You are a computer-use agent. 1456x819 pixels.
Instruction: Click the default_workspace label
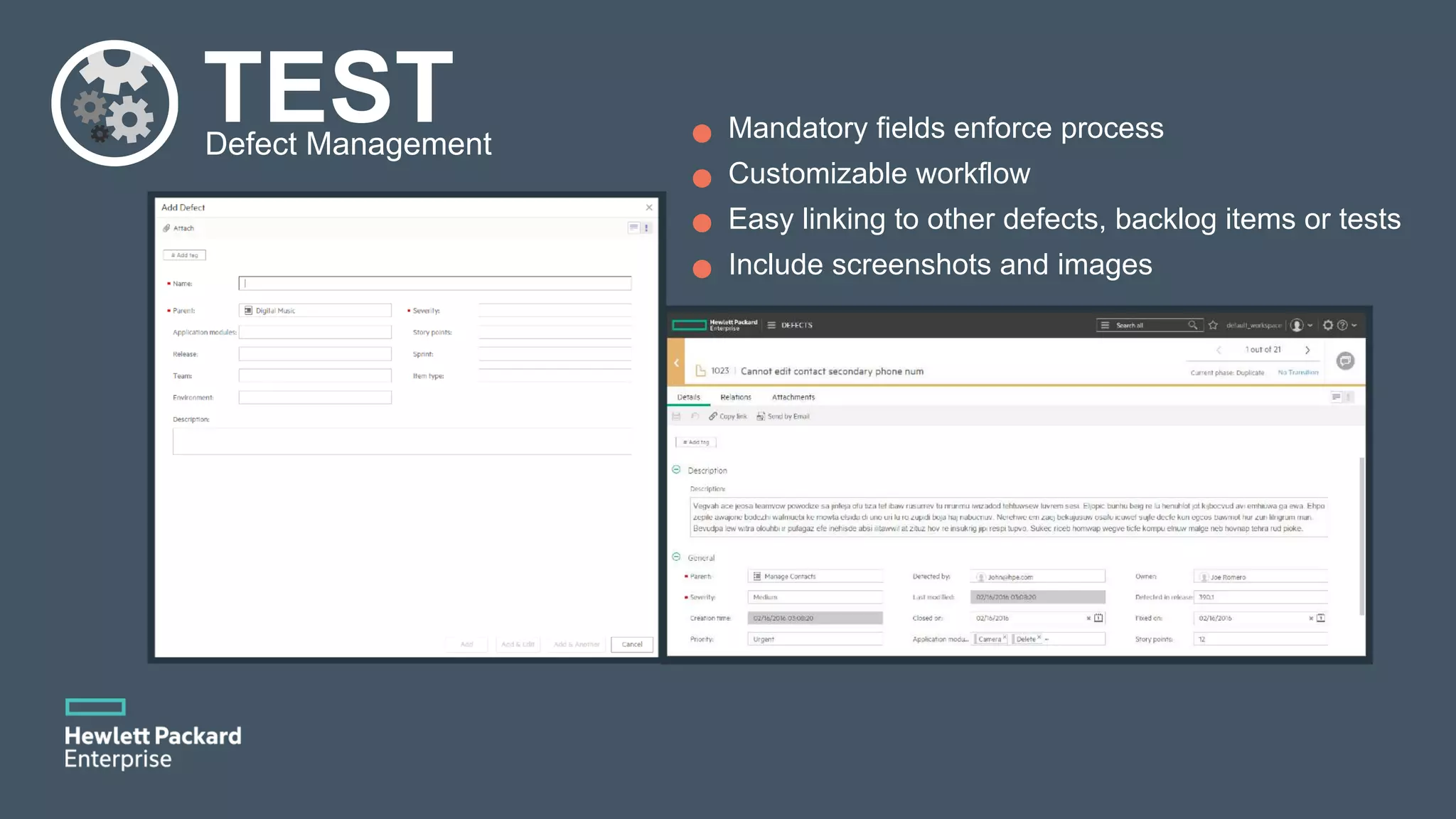[x=1253, y=326]
